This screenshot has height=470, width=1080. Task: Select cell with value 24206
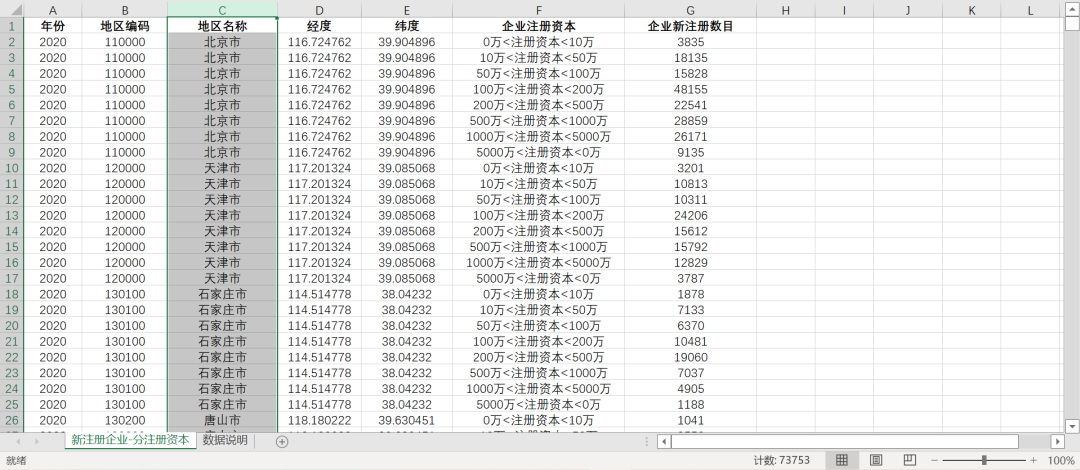(691, 215)
